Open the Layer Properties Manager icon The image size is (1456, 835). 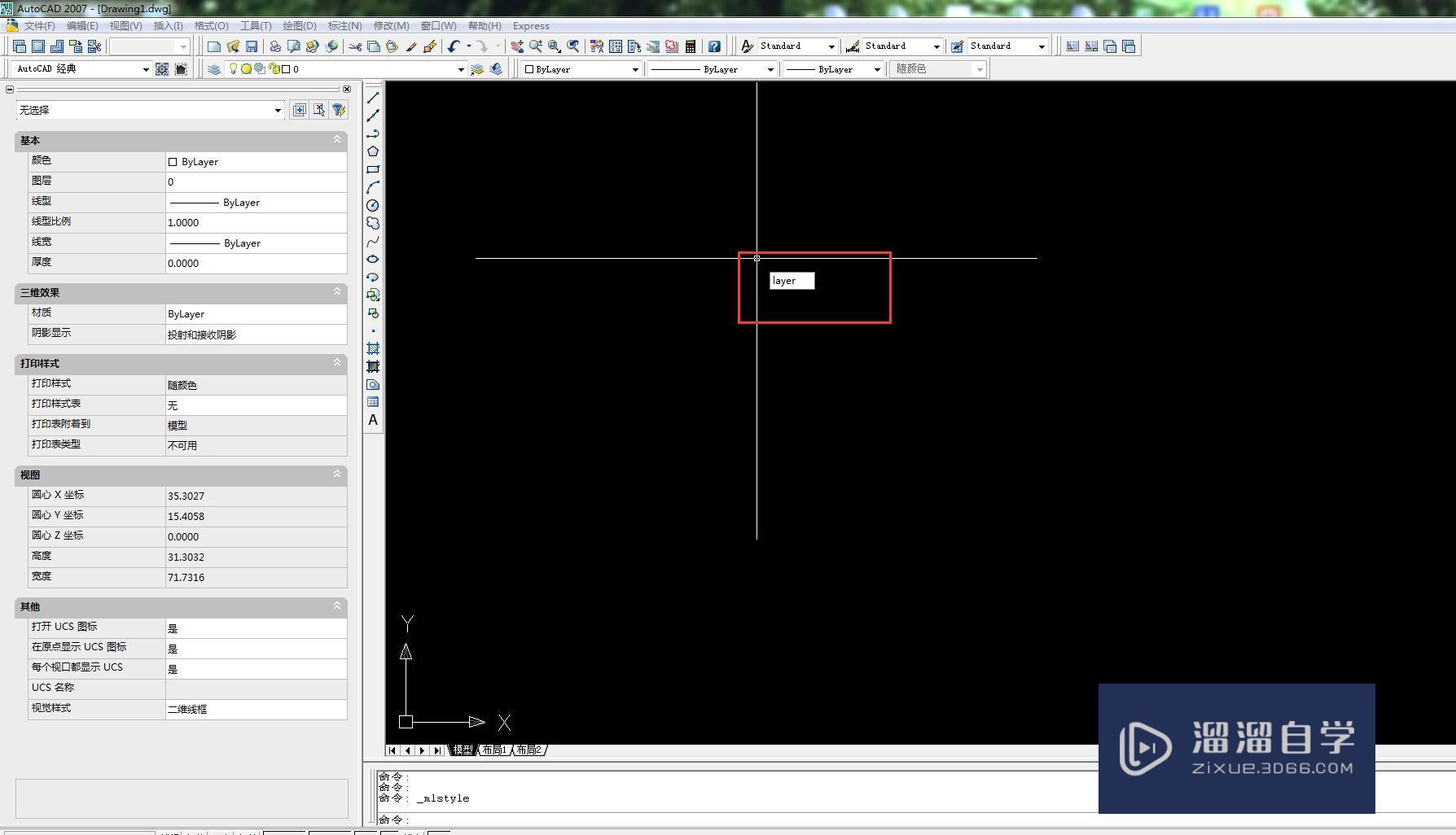[x=214, y=69]
